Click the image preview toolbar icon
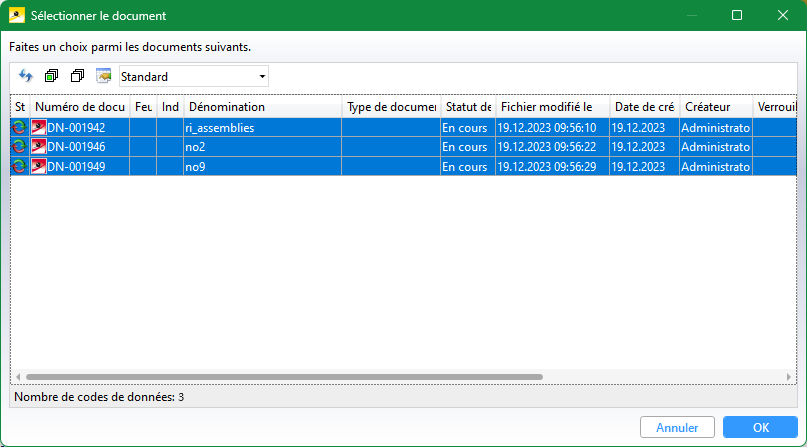Screen dimensions: 807x447 click(103, 76)
